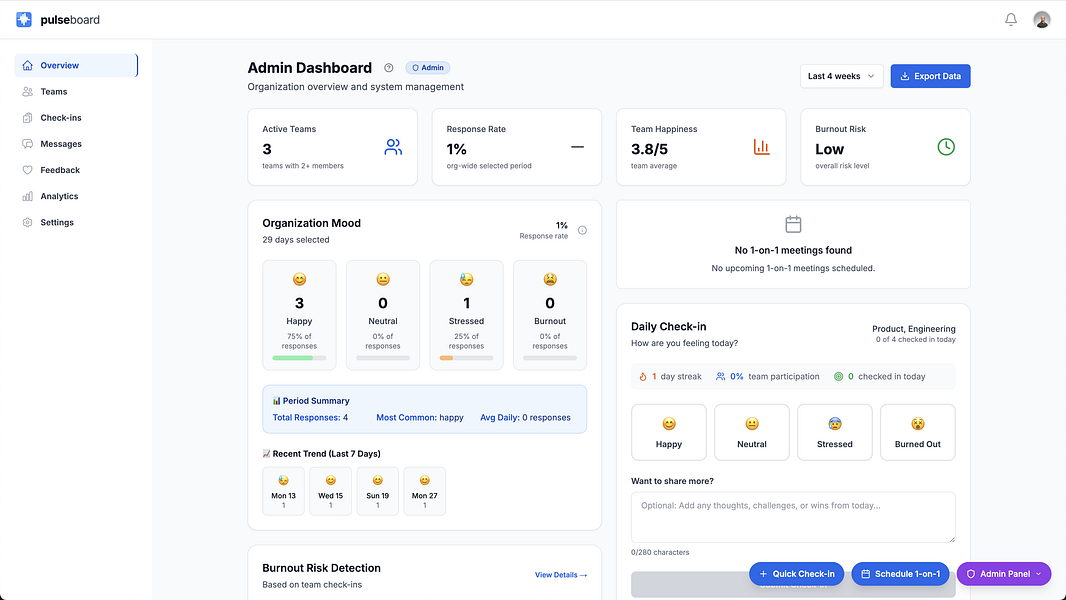
Task: Click the Happy responses progress bar
Action: pyautogui.click(x=299, y=358)
